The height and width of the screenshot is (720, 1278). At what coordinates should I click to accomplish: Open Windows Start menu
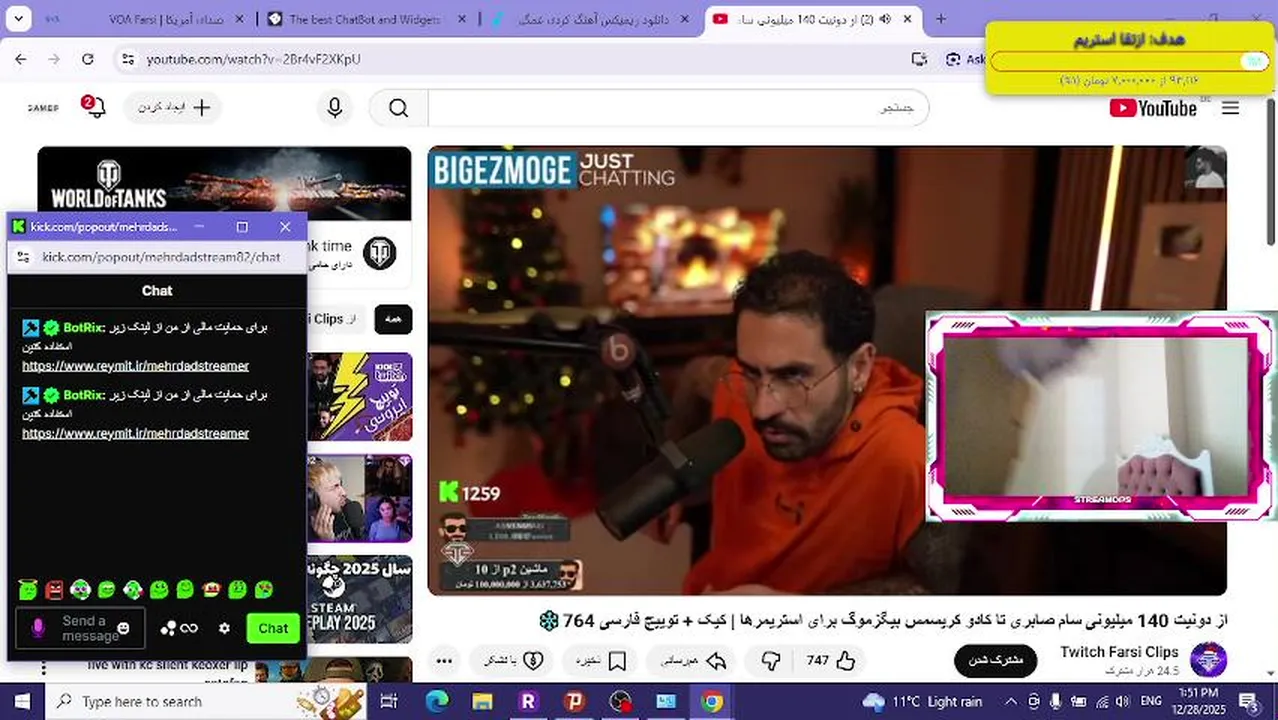pos(22,701)
